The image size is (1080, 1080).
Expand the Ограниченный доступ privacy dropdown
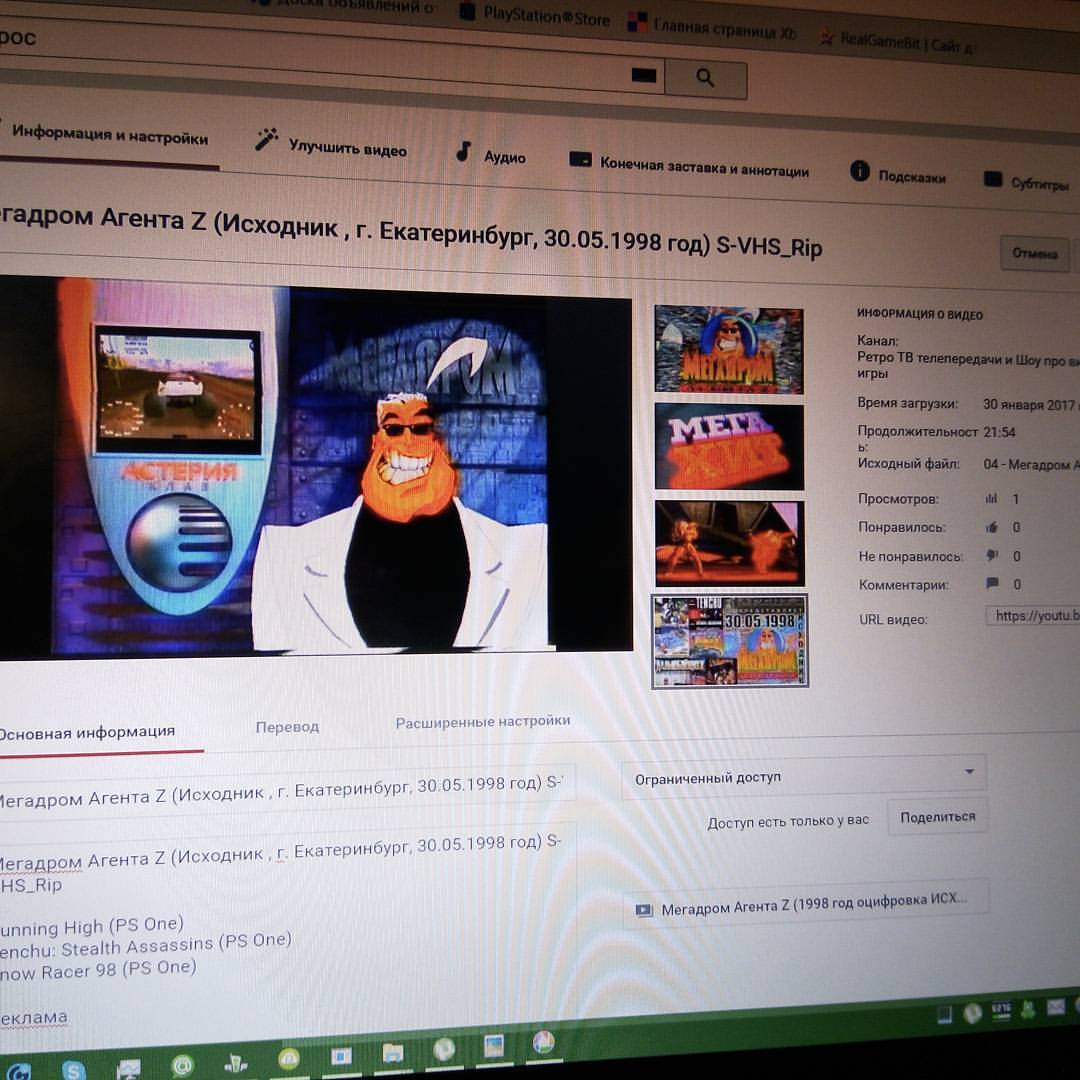[803, 776]
